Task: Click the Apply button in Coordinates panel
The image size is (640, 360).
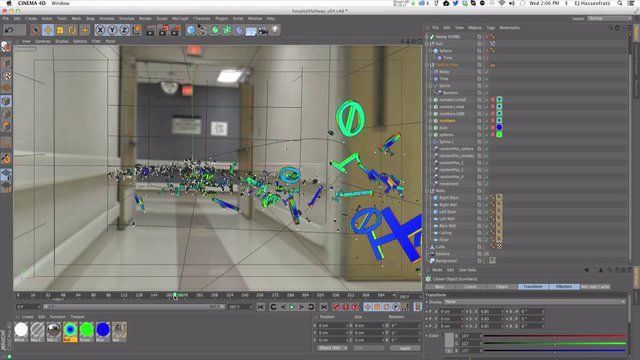Action: tap(405, 348)
